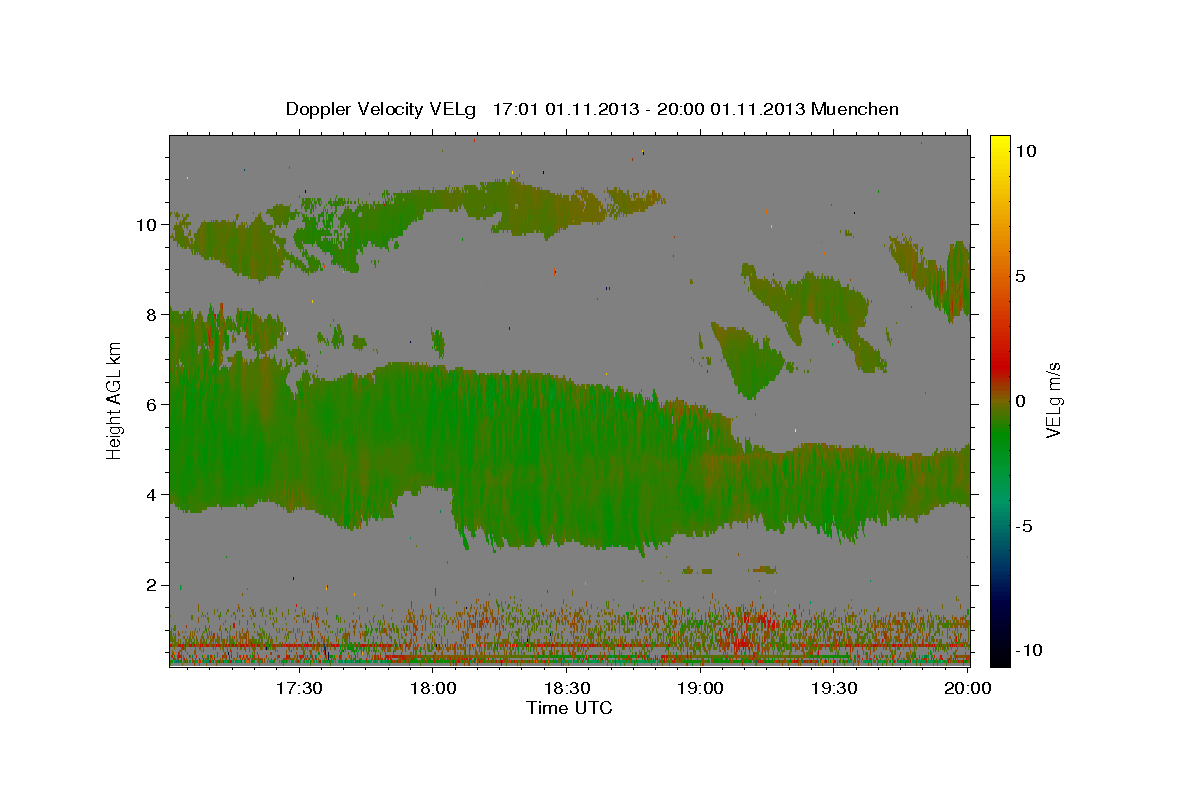Click the 19:00 time tick label
This screenshot has width=1200, height=800.
pyautogui.click(x=701, y=689)
